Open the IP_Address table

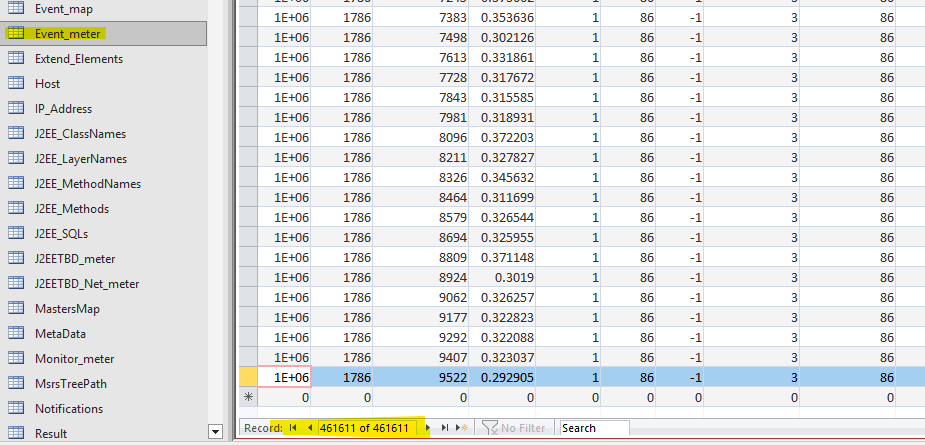[104, 109]
